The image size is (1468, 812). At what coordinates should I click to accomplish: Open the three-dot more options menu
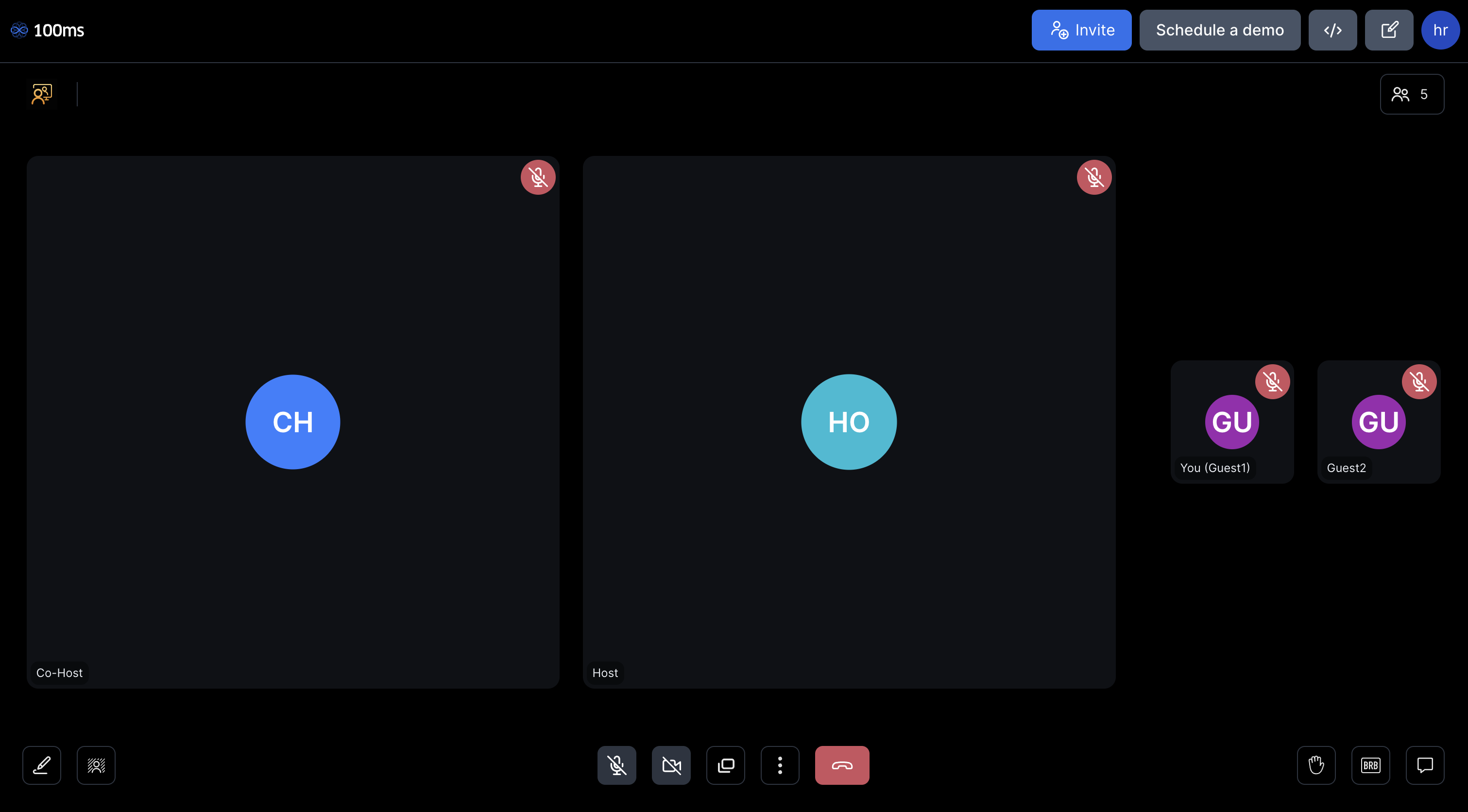click(x=780, y=765)
